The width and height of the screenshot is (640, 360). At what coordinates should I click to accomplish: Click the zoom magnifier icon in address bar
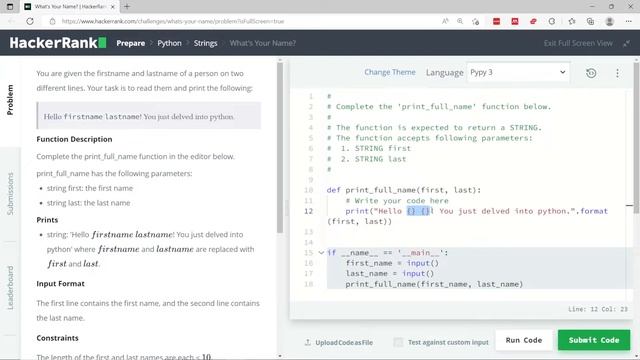tap(460, 21)
